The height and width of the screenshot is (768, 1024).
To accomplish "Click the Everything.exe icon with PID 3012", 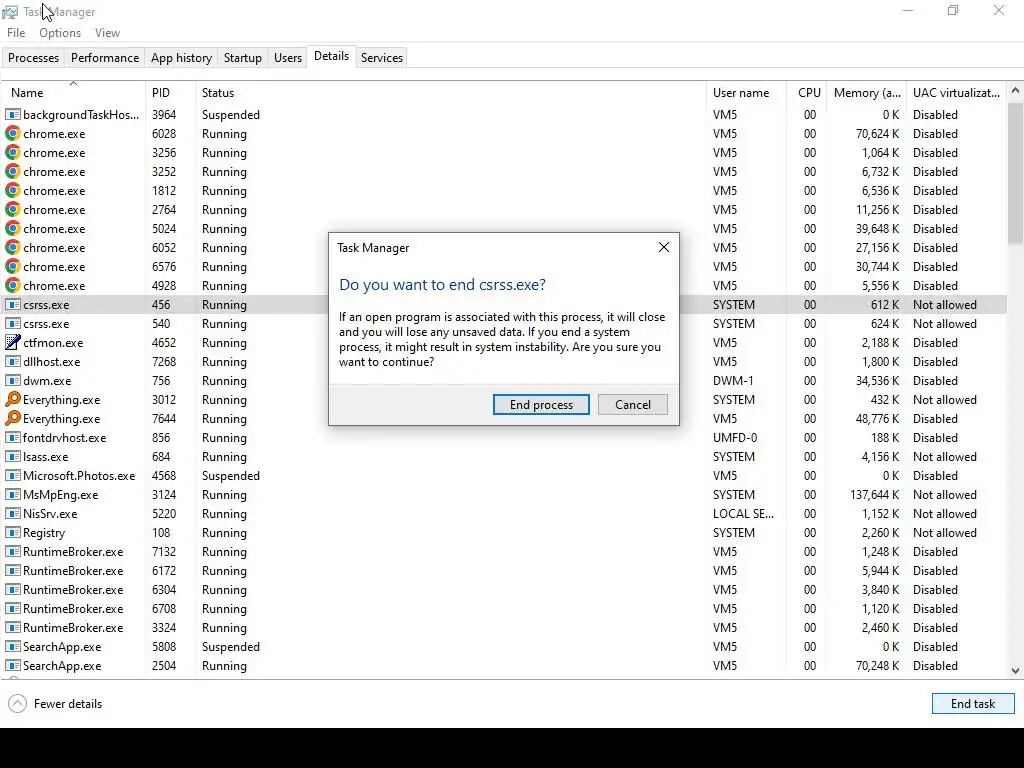I will [x=12, y=400].
